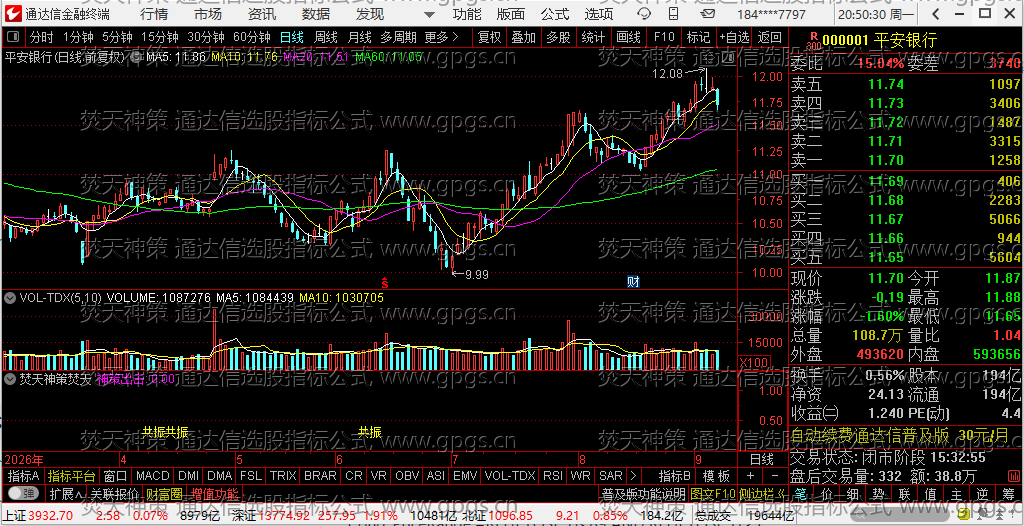Open the dropdown arrow right of 发现

[428, 14]
